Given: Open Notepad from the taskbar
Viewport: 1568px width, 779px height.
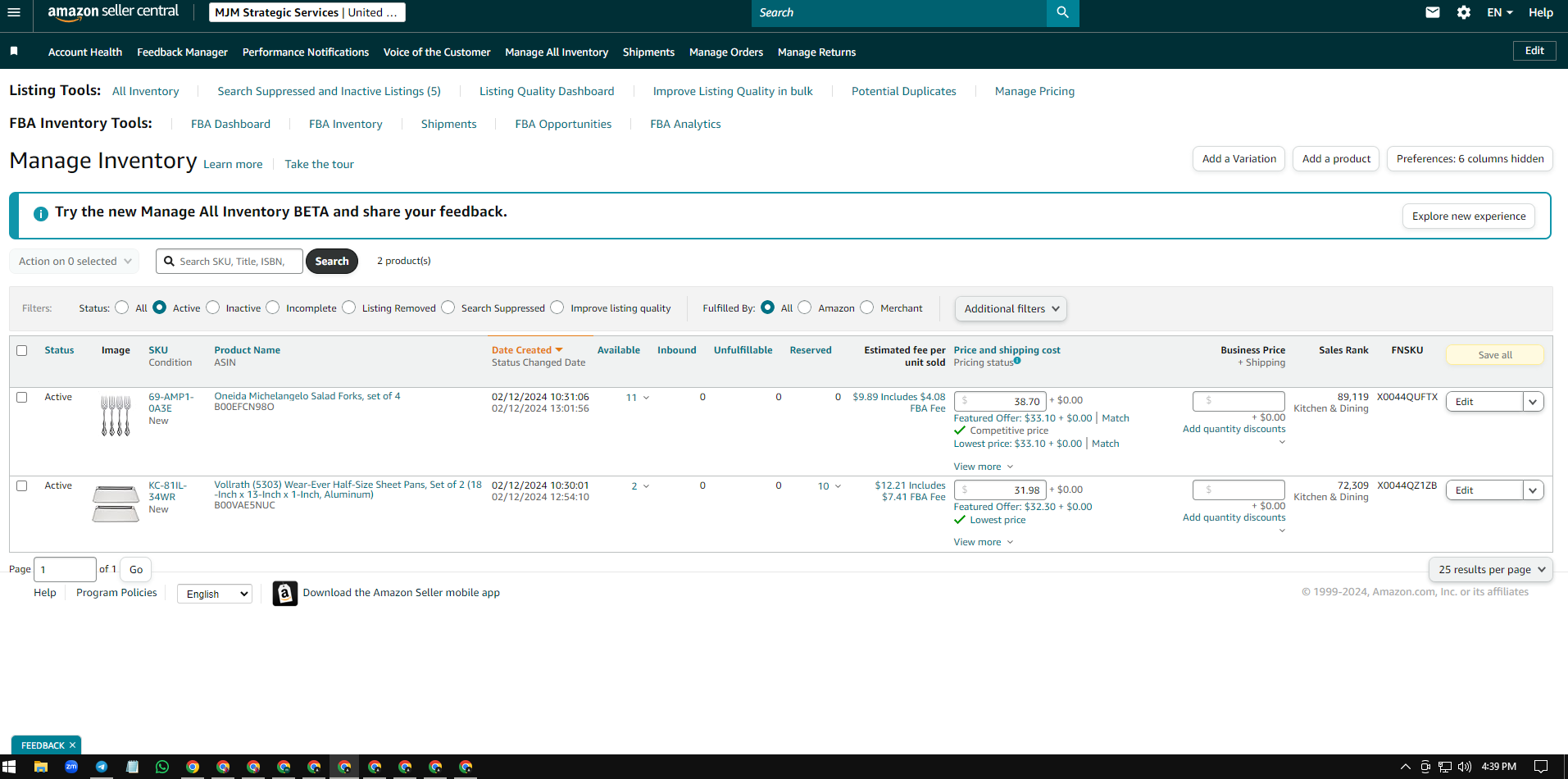Looking at the screenshot, I should (132, 767).
